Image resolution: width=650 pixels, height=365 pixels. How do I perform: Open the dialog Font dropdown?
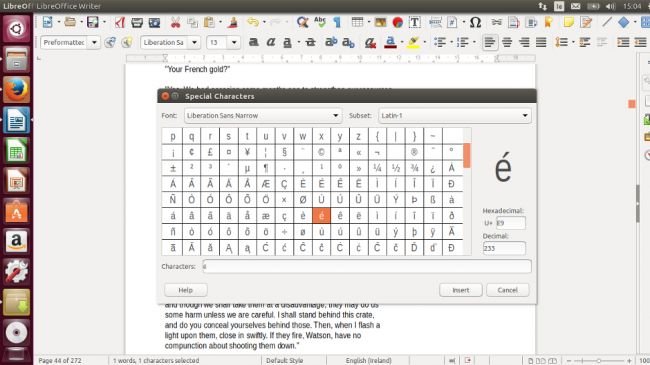[263, 115]
